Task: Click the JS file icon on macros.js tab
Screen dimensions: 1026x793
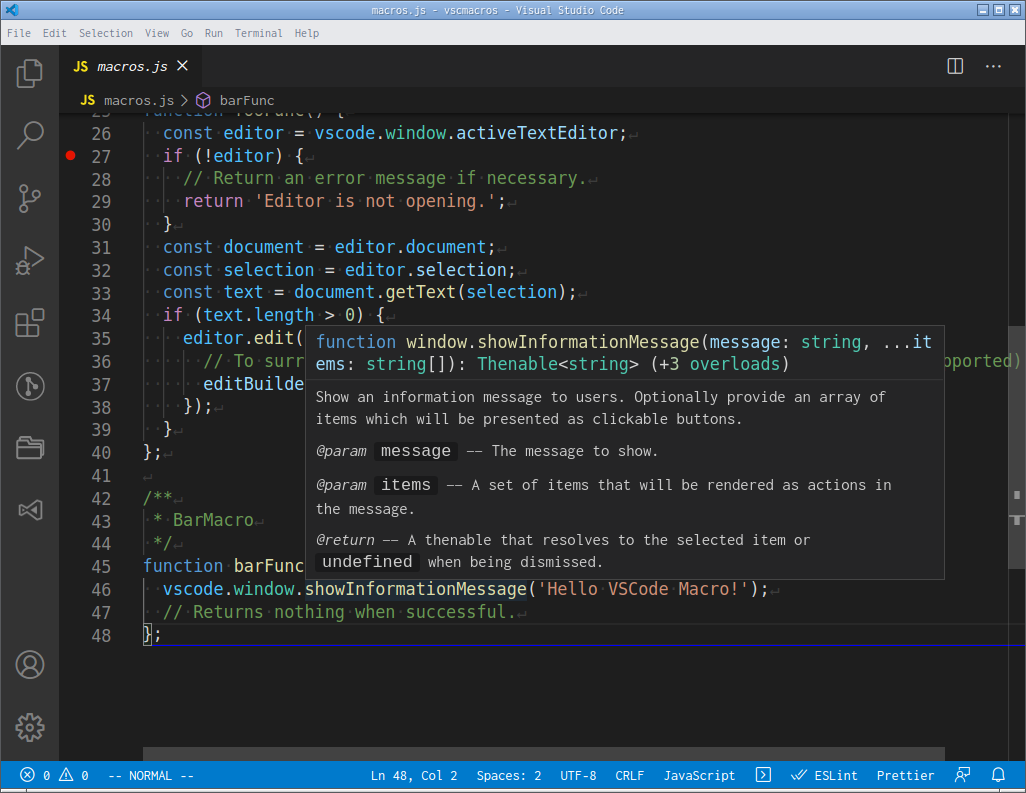Action: [x=80, y=66]
